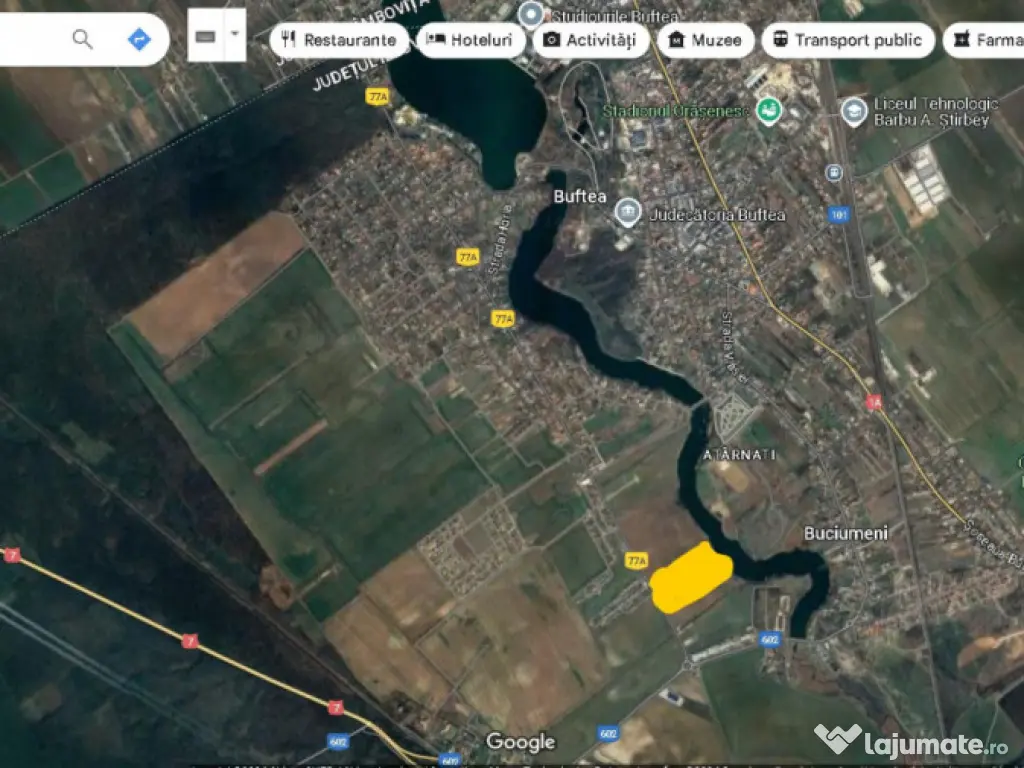
Task: Click the Hoteluri bed icon
Action: (x=436, y=40)
